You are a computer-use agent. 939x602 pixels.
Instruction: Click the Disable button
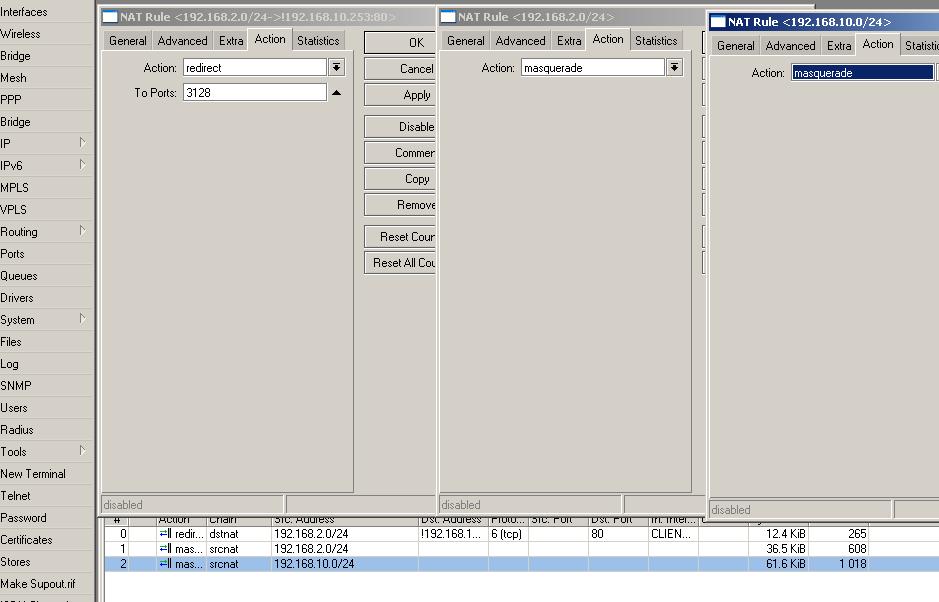coord(400,127)
